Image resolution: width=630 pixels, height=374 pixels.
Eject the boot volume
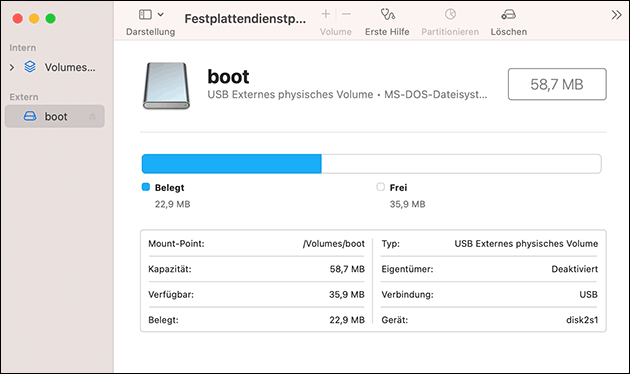tap(92, 116)
